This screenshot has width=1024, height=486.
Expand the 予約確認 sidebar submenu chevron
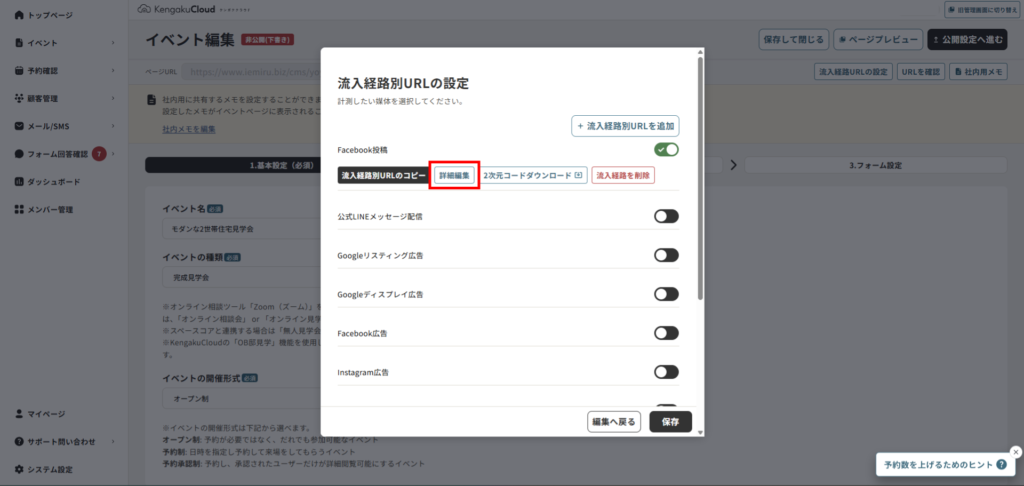[113, 71]
